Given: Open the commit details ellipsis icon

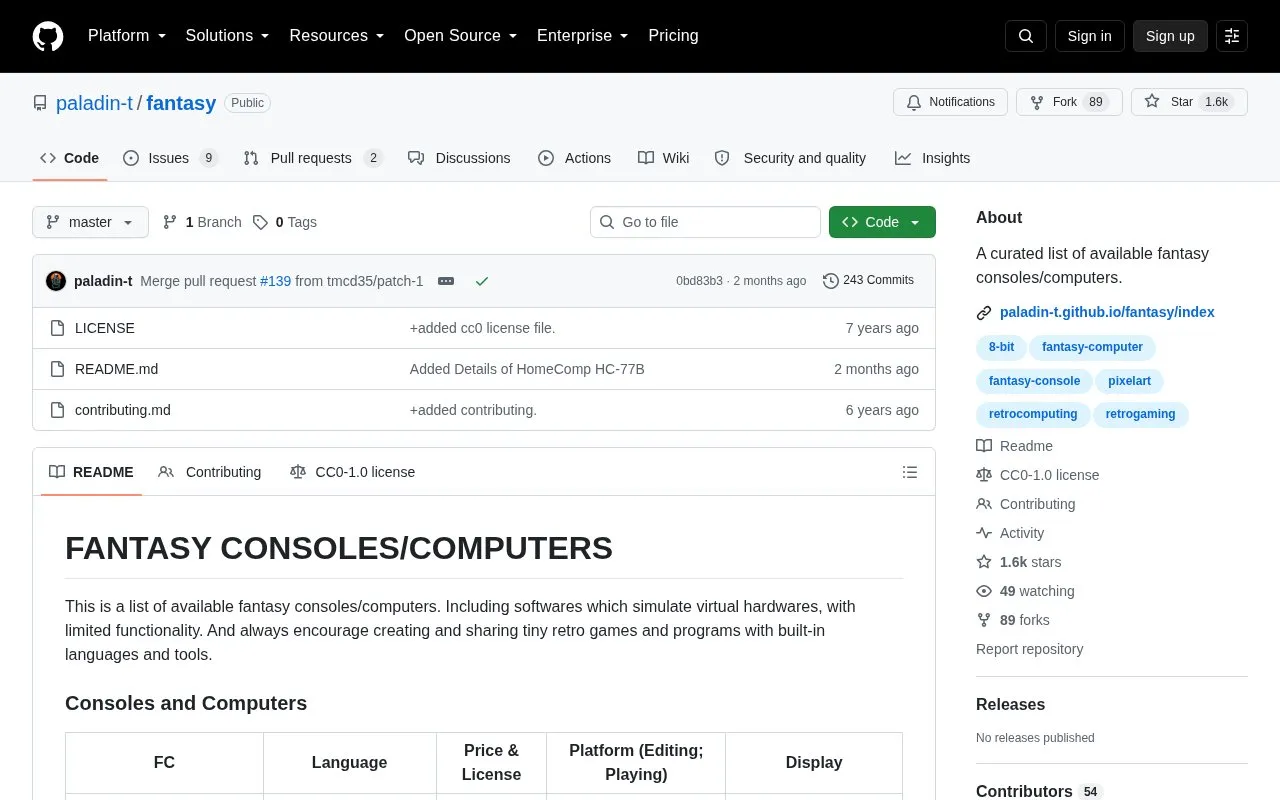Looking at the screenshot, I should tap(446, 281).
